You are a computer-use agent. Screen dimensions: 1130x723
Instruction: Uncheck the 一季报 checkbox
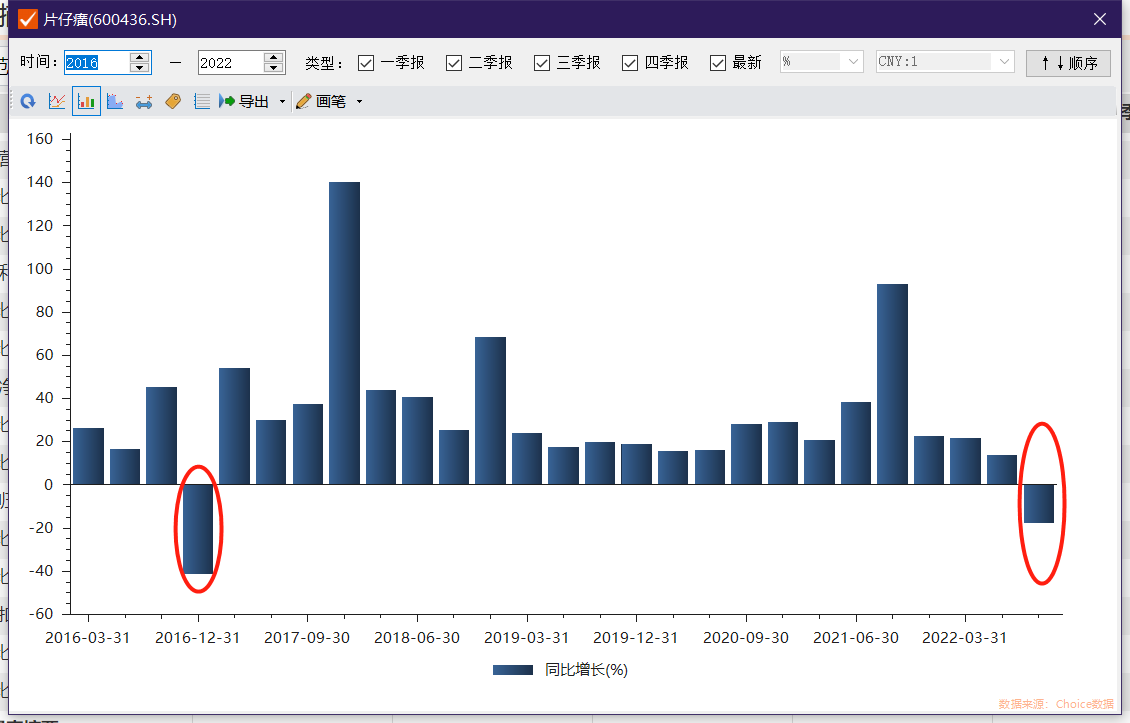366,63
